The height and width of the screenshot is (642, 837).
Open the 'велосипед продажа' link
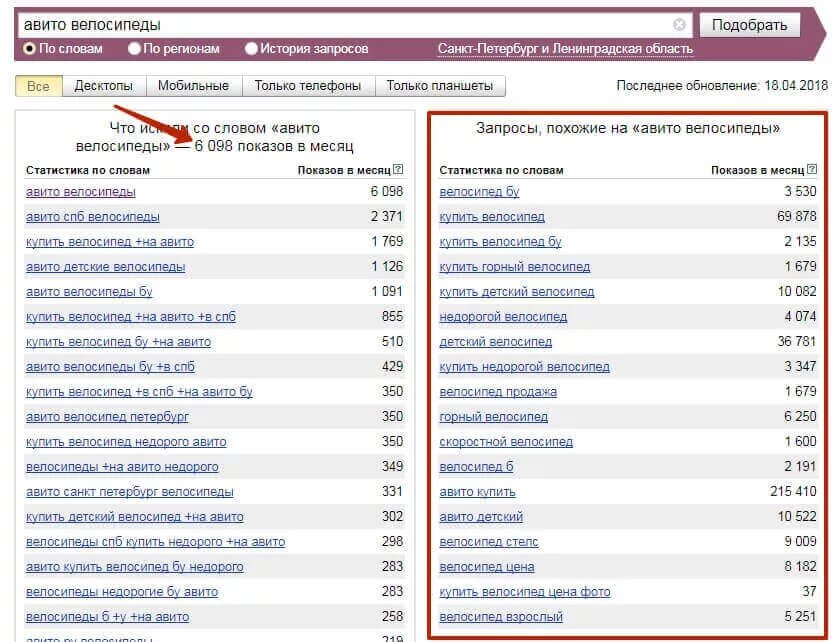pos(498,392)
